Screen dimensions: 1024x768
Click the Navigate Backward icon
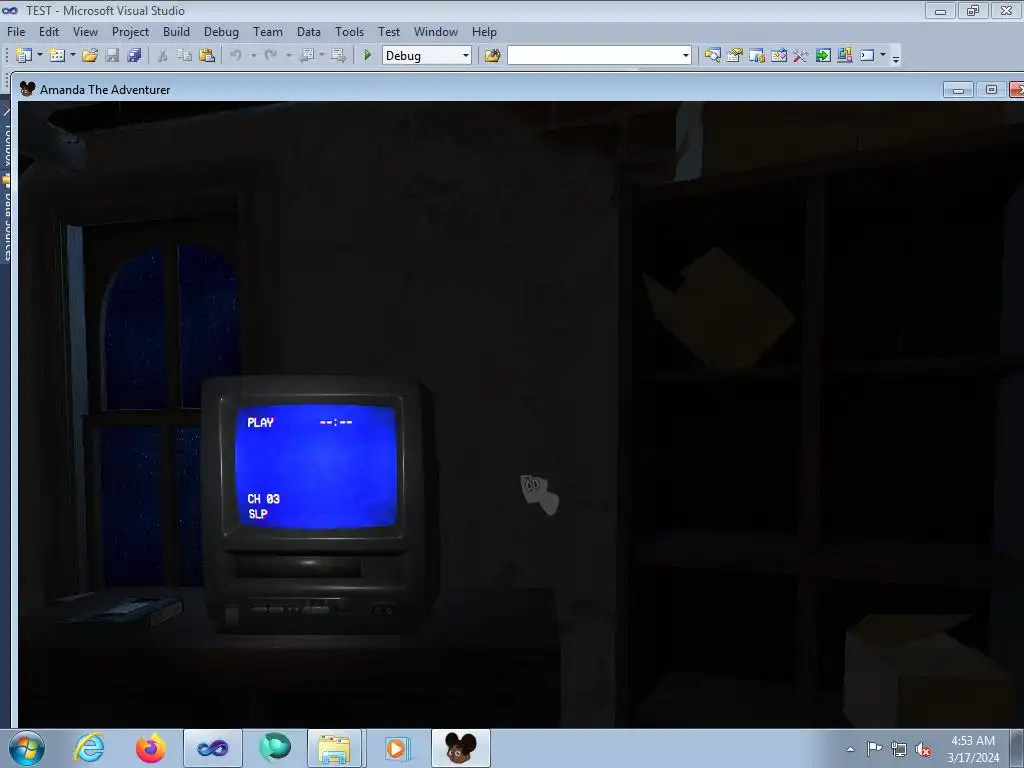click(306, 56)
